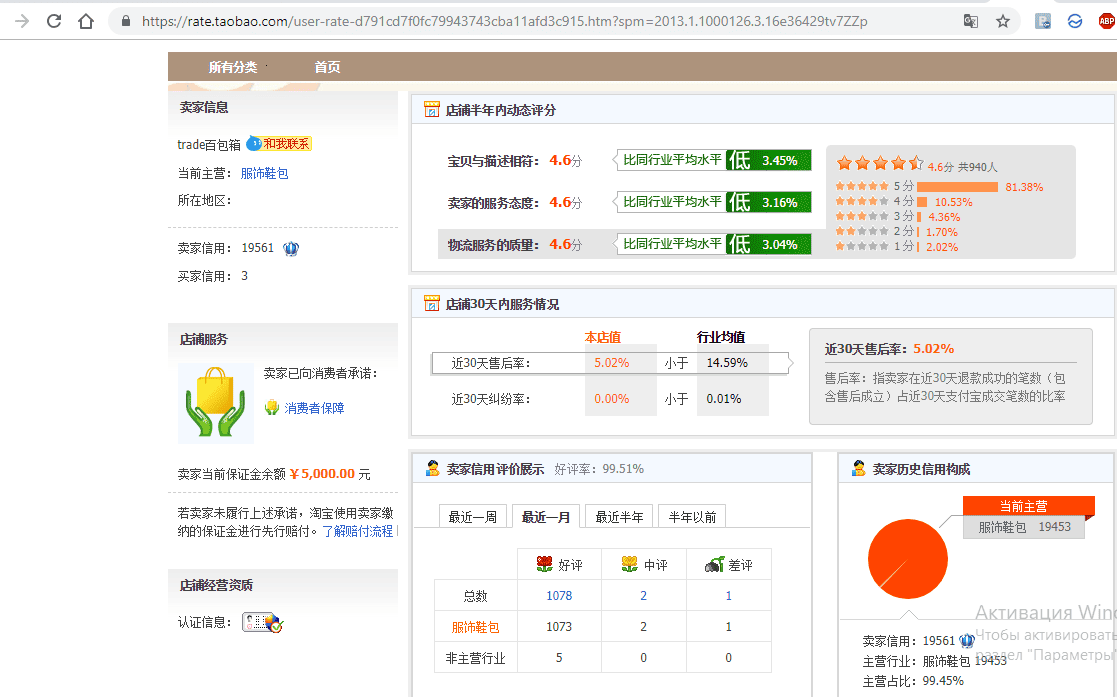Open the translate page icon

coord(970,21)
